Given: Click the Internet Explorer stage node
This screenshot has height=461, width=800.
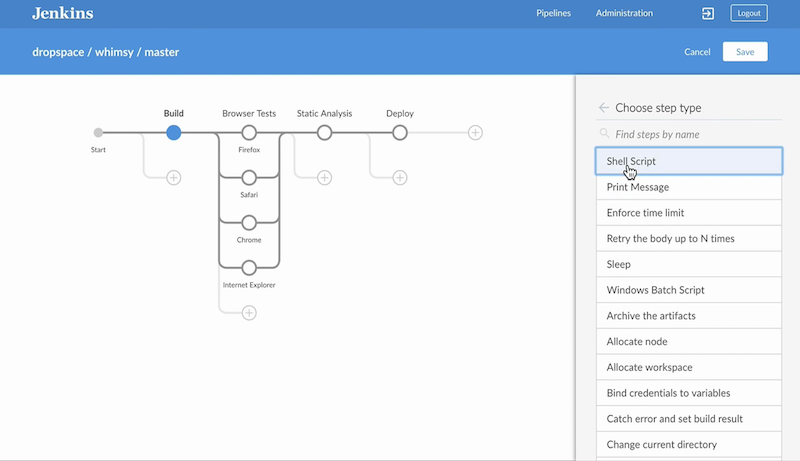Looking at the screenshot, I should (249, 267).
